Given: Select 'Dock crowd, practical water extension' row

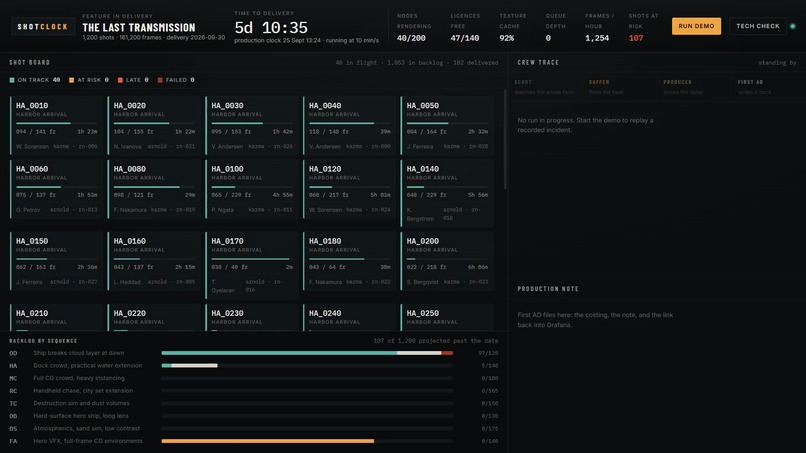Looking at the screenshot, I should [x=253, y=366].
